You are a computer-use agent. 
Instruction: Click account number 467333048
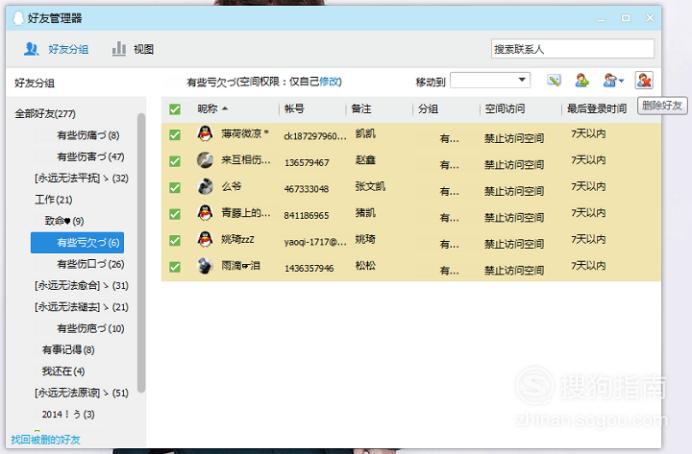tap(307, 189)
